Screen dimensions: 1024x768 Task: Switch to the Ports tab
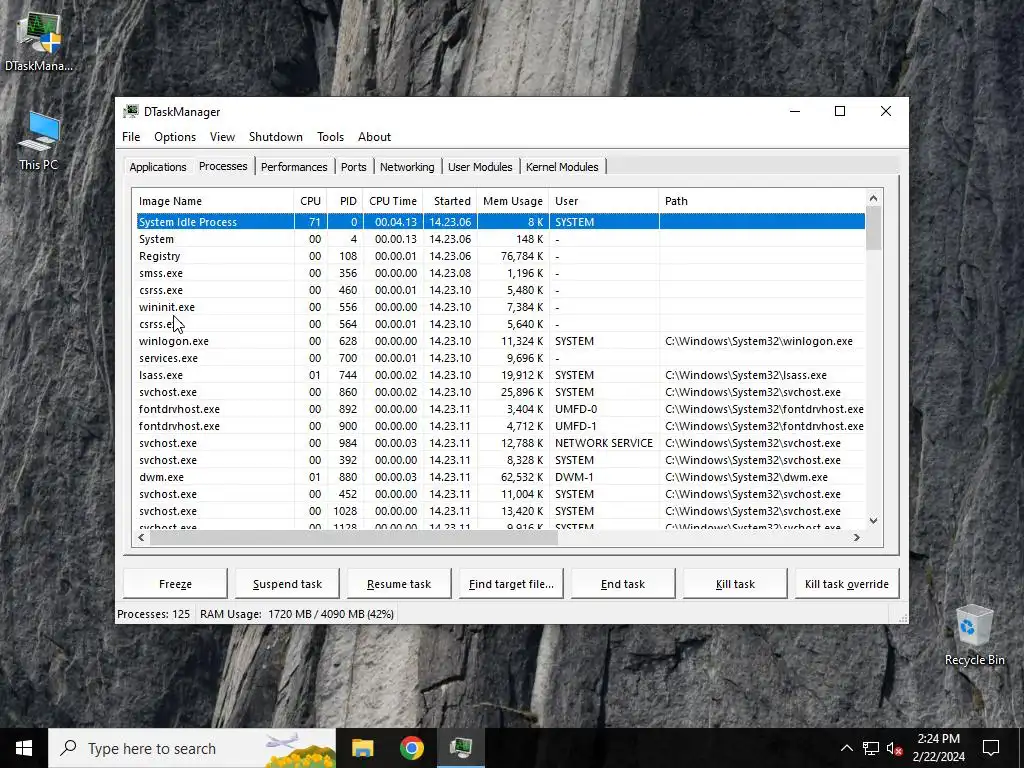pos(353,167)
